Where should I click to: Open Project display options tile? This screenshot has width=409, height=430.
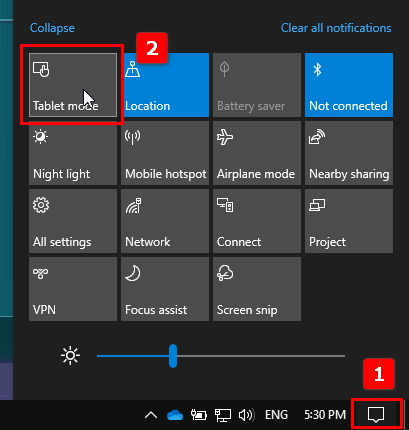click(x=349, y=221)
